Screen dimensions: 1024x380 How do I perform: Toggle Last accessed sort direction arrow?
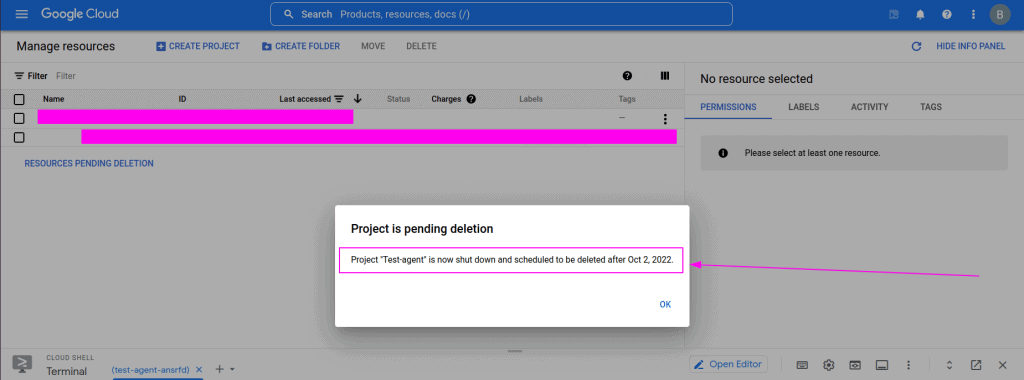(357, 99)
